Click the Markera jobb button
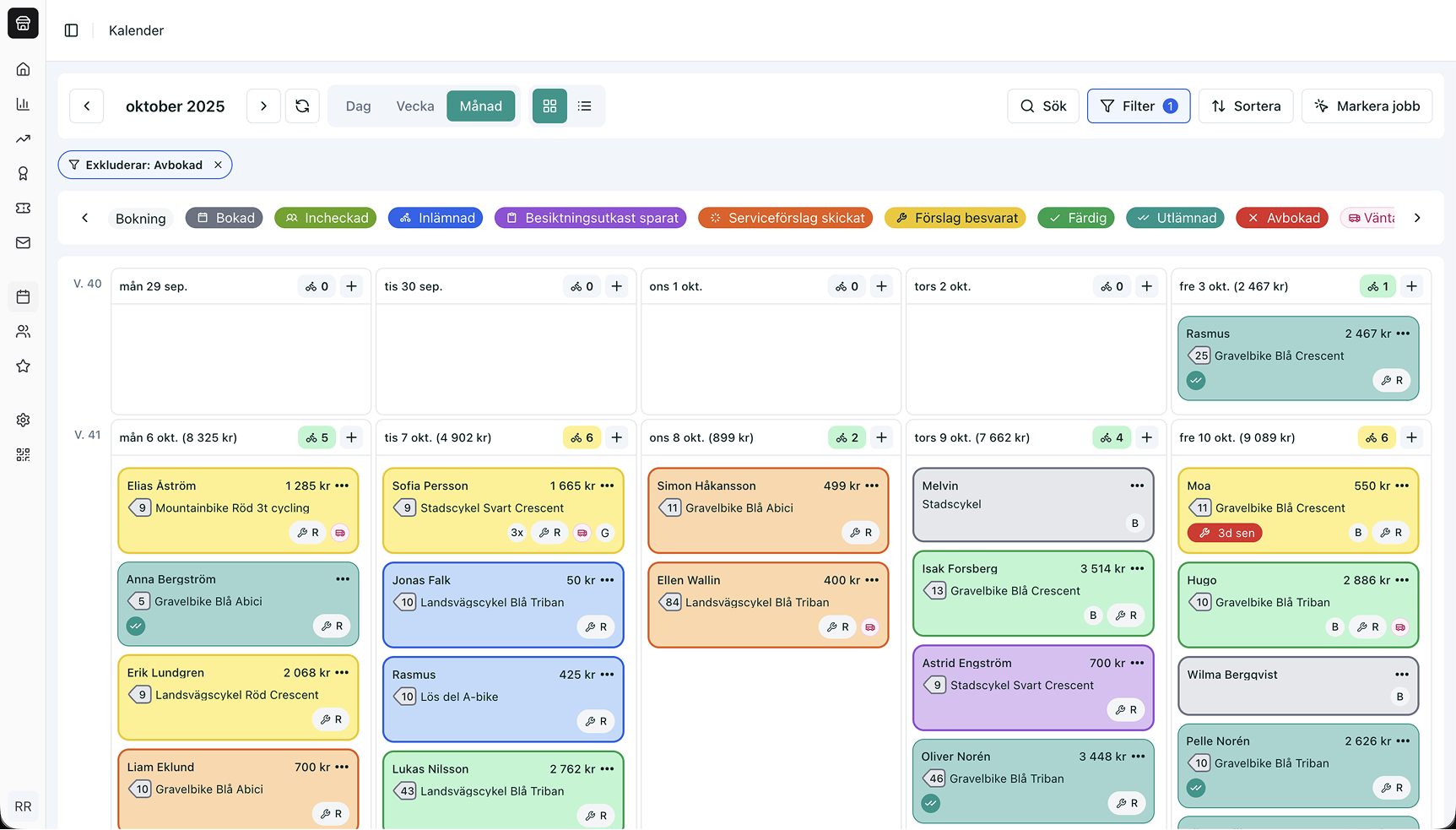This screenshot has height=830, width=1456. pos(1367,106)
